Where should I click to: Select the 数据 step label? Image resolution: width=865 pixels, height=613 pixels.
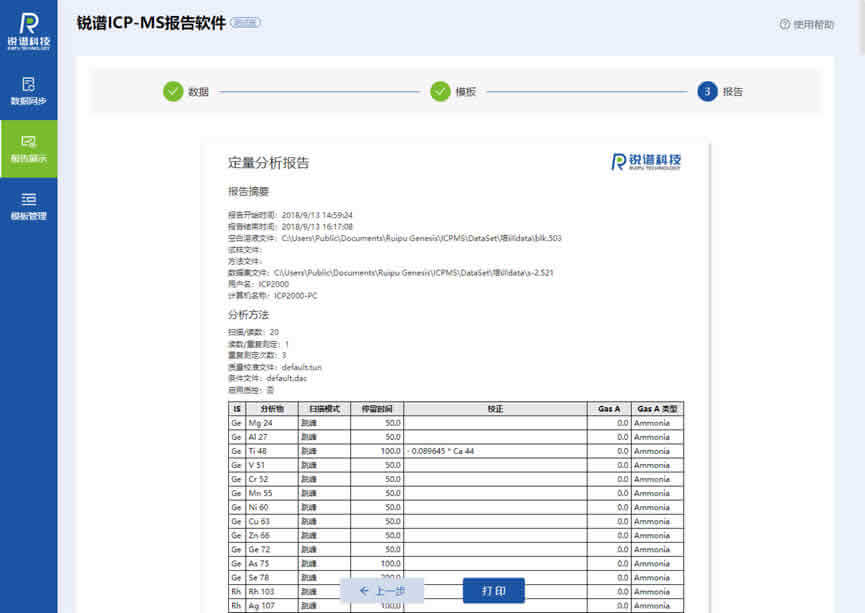click(199, 92)
